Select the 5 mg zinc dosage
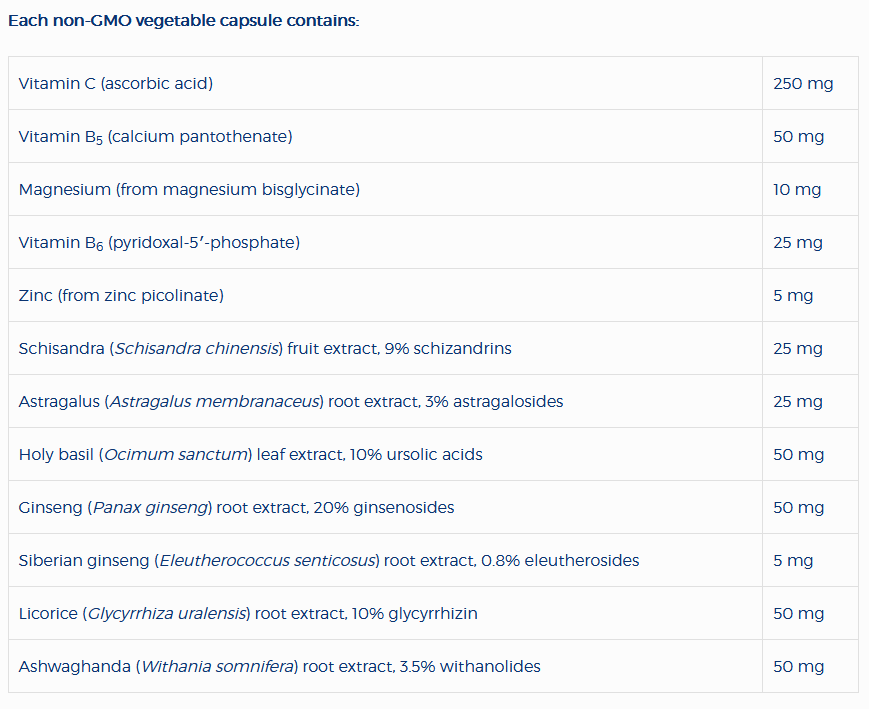 793,295
